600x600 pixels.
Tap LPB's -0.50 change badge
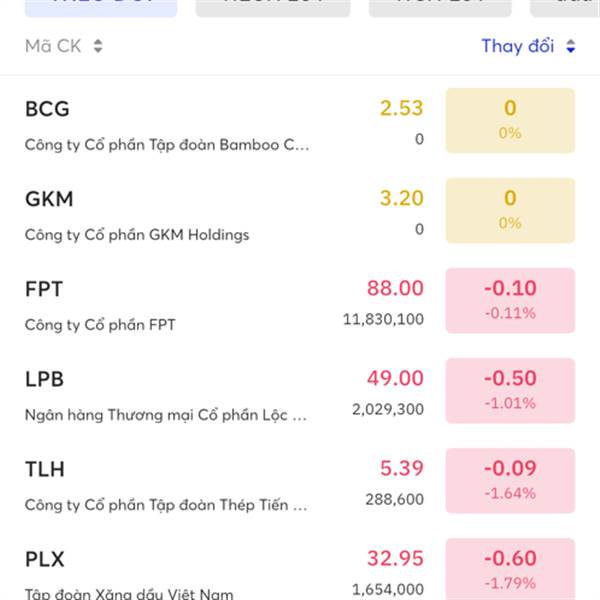510,390
